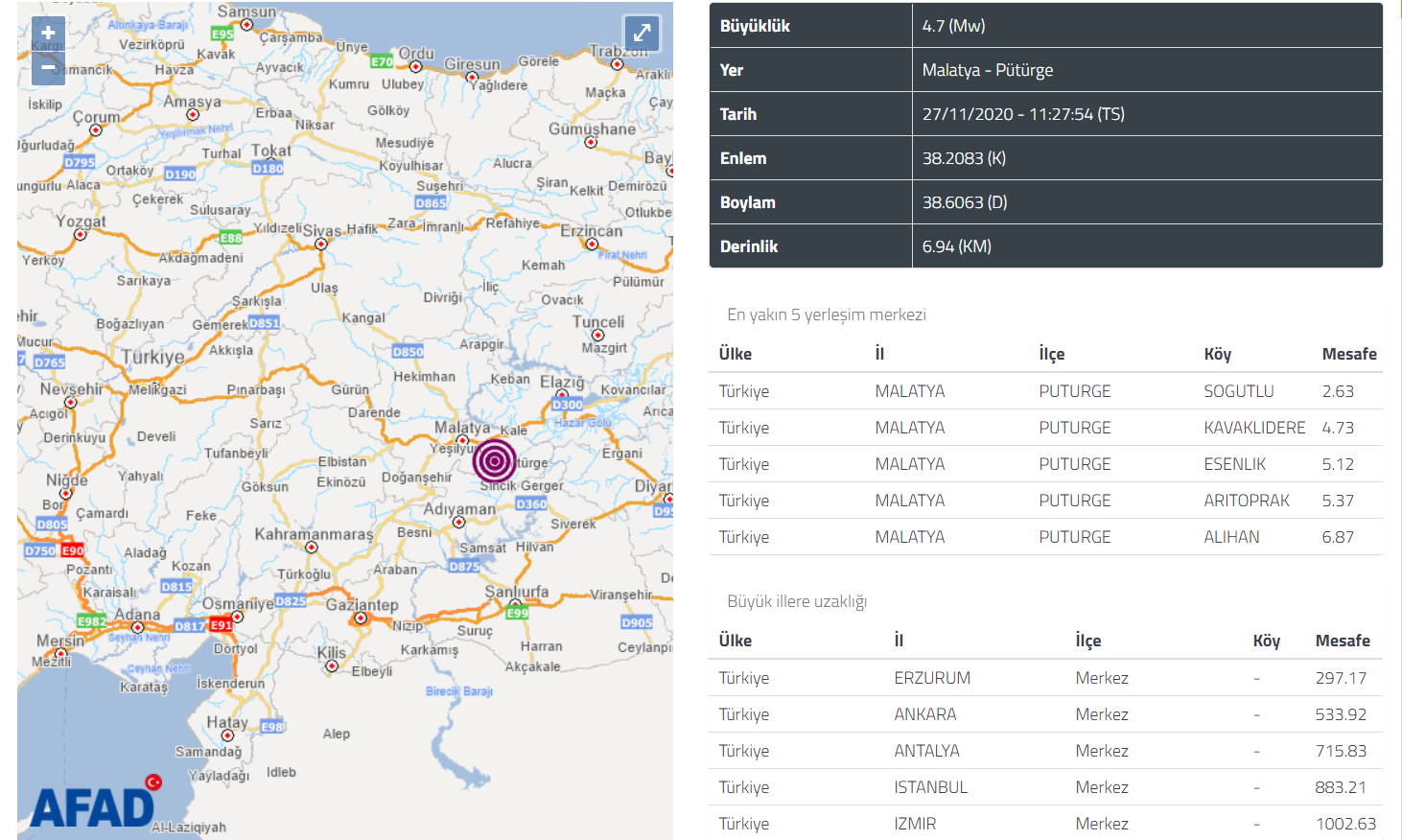Click the Mesafe column header of nearest settlements

(1348, 354)
